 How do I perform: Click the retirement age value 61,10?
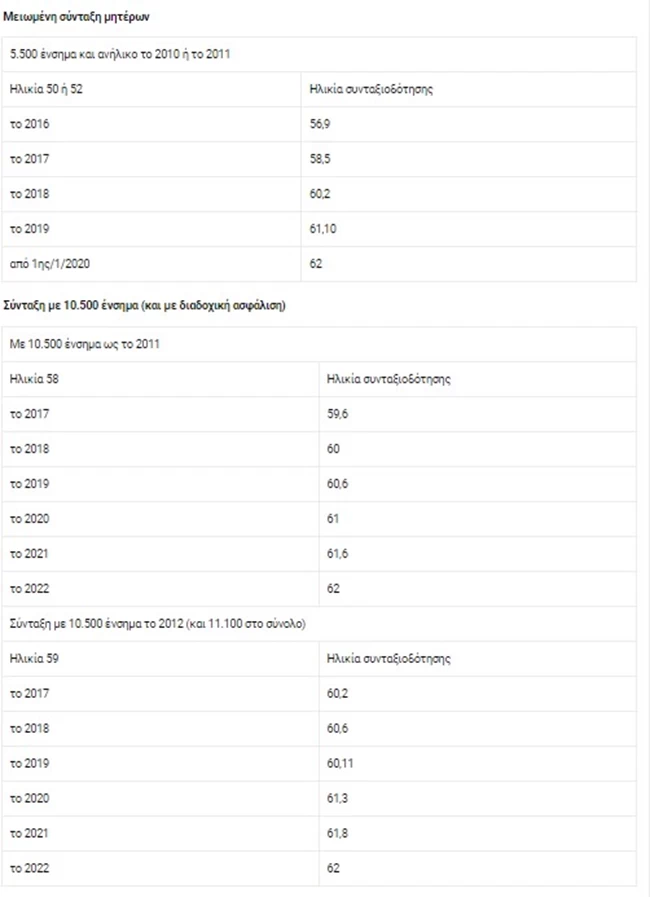click(324, 229)
